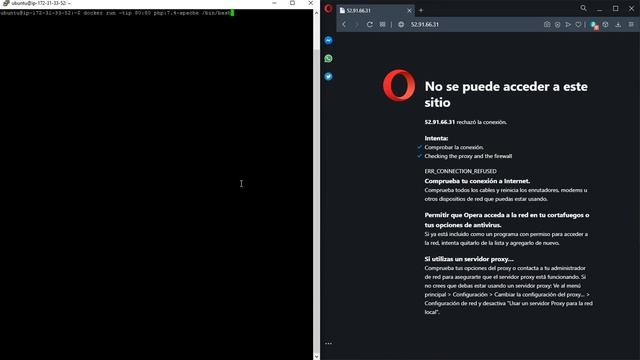Click "Comprueba tu conexión a Internet." heading
This screenshot has width=640, height=360.
pyautogui.click(x=477, y=181)
